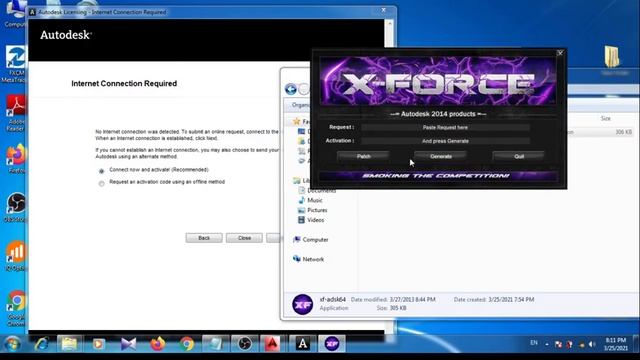Image resolution: width=640 pixels, height=360 pixels.
Task: Select Network in Explorer navigation pane
Action: click(x=309, y=259)
